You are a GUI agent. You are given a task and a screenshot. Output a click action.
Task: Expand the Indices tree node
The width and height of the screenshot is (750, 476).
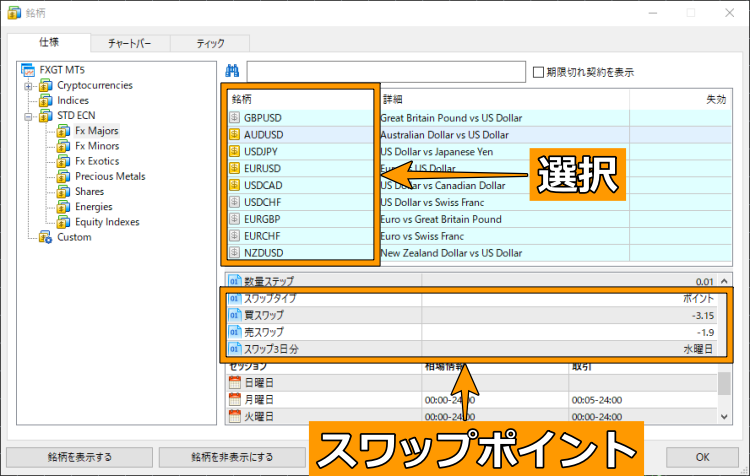[29, 101]
